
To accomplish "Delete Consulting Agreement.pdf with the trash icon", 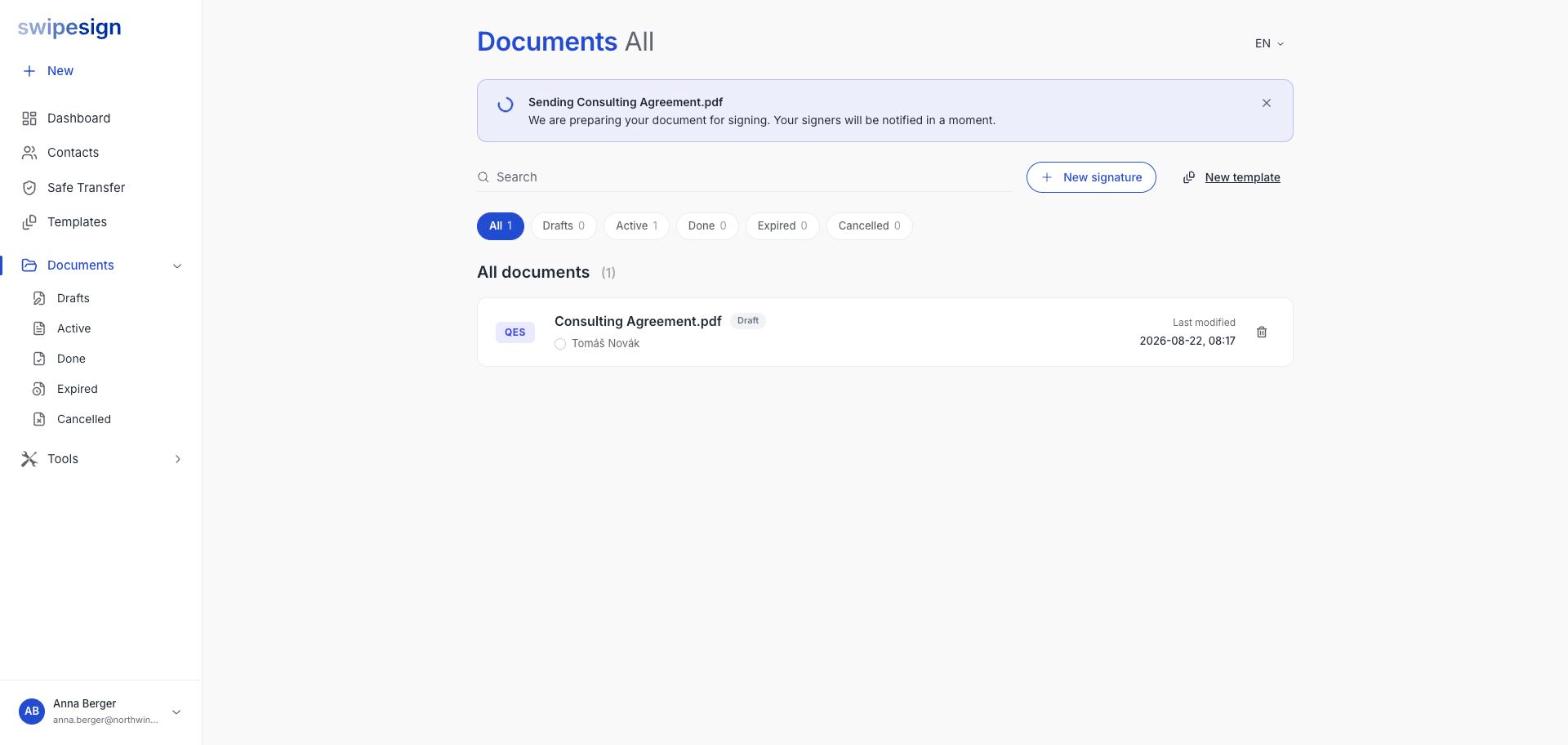I will tap(1261, 332).
